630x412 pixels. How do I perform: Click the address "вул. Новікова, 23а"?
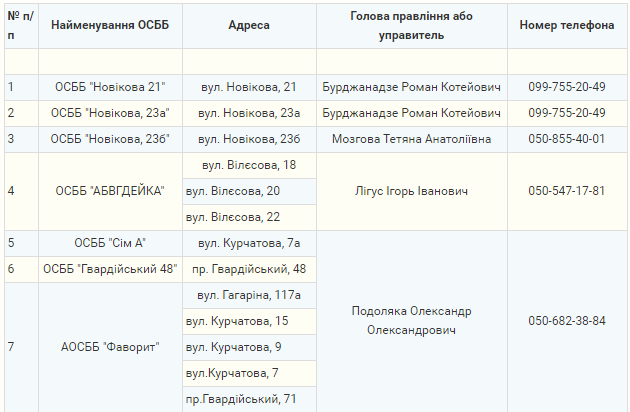[248, 113]
